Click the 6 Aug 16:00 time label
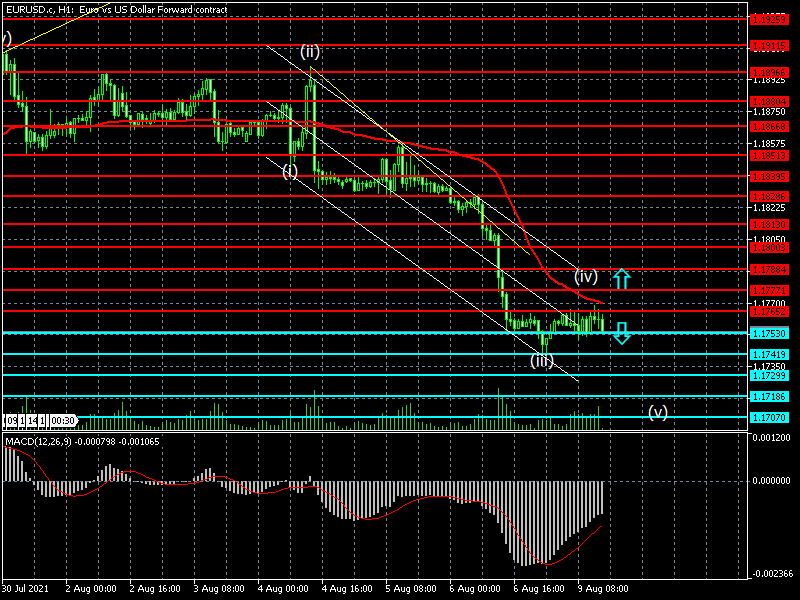The image size is (800, 600). tap(539, 588)
